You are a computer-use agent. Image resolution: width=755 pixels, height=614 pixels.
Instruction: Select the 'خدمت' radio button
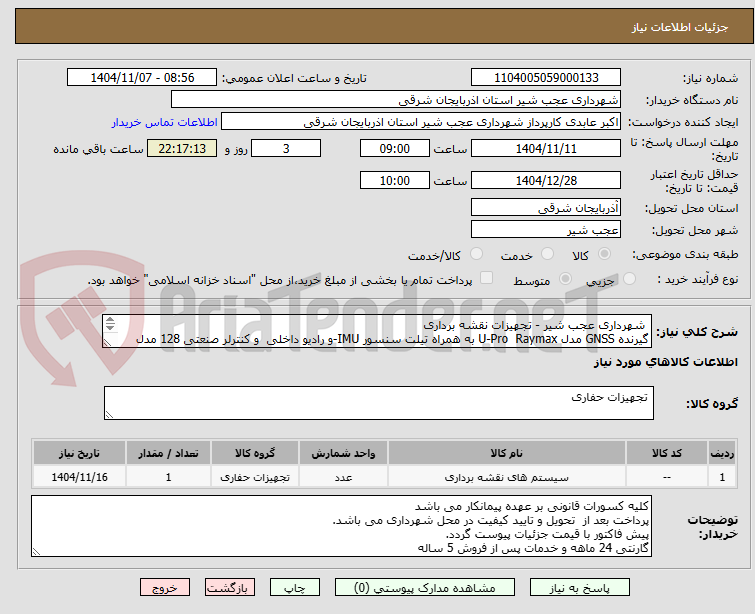click(547, 254)
